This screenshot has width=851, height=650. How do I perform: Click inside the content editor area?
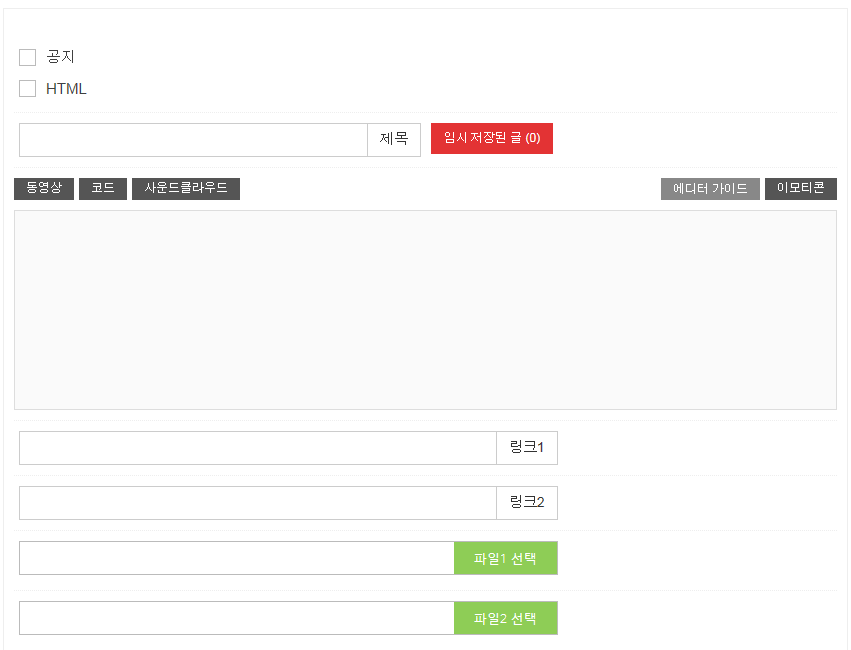[425, 310]
